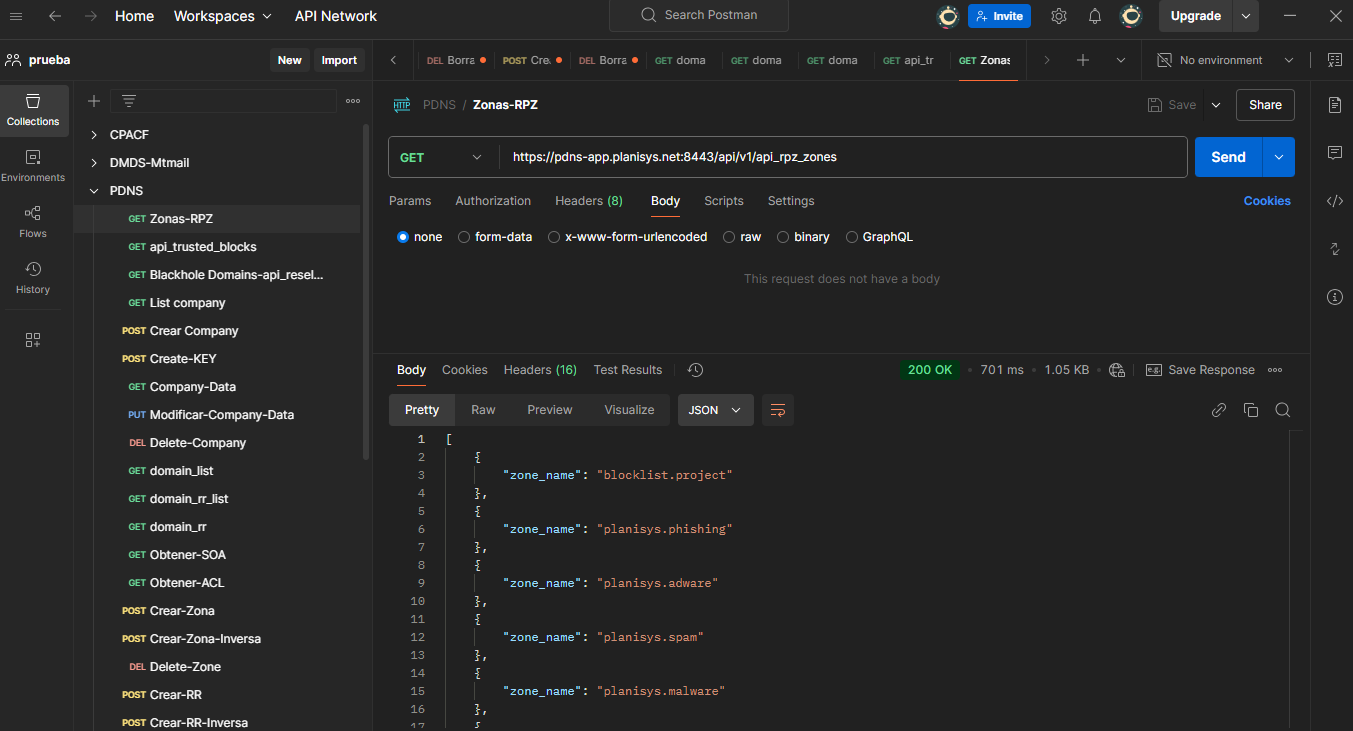Open the Documentation icon in right sidebar
This screenshot has width=1353, height=731.
1334,105
